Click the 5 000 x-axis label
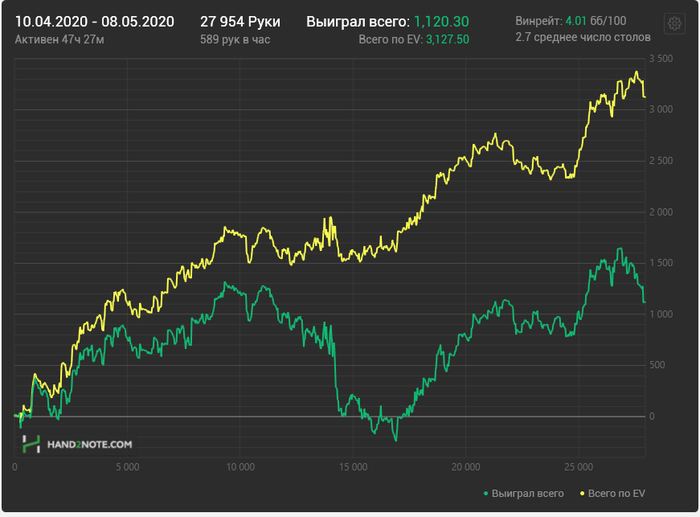Screen dimensions: 700x517 tap(128, 467)
